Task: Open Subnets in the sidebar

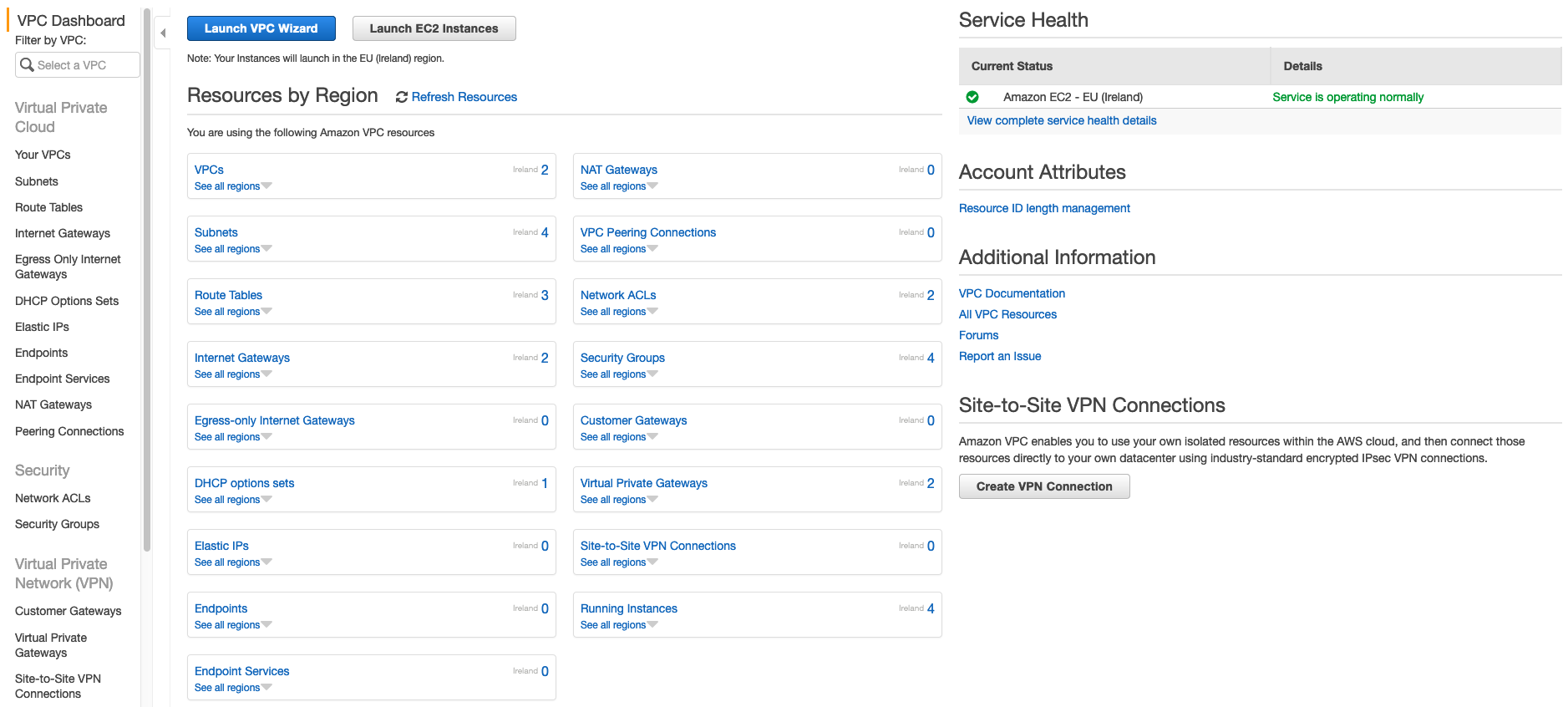Action: [x=37, y=181]
